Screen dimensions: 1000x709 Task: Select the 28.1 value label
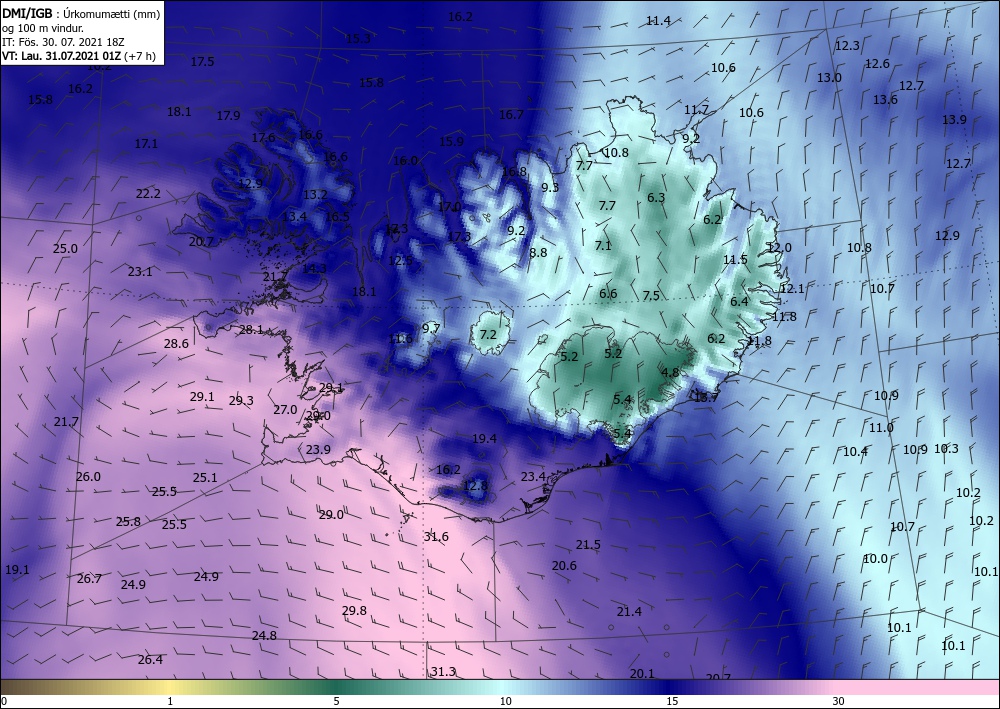[x=251, y=330]
